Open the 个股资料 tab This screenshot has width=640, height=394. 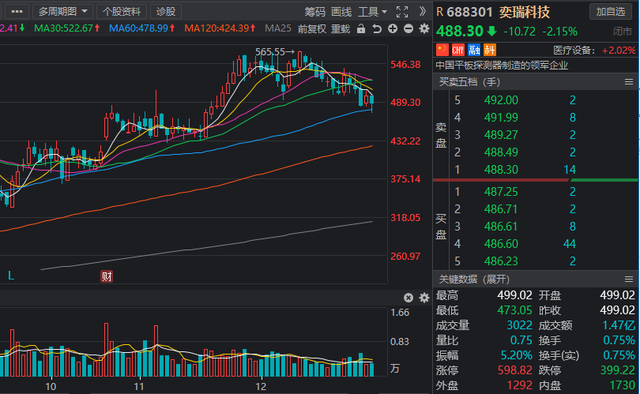click(x=122, y=12)
